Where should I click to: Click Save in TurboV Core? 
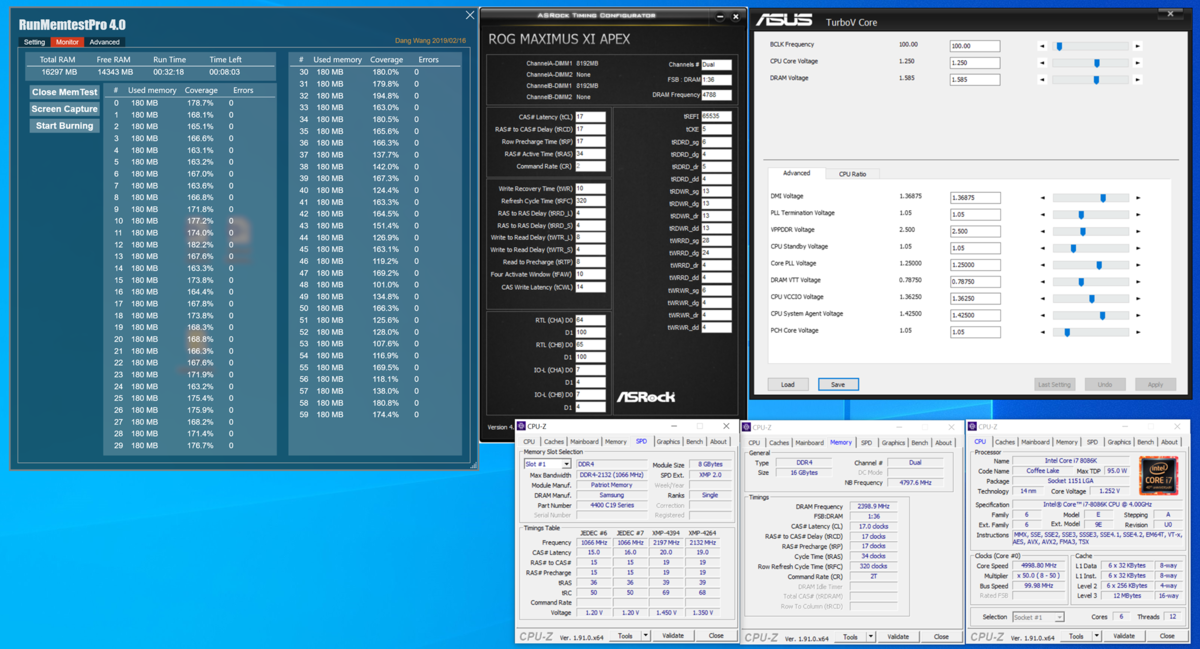(838, 384)
